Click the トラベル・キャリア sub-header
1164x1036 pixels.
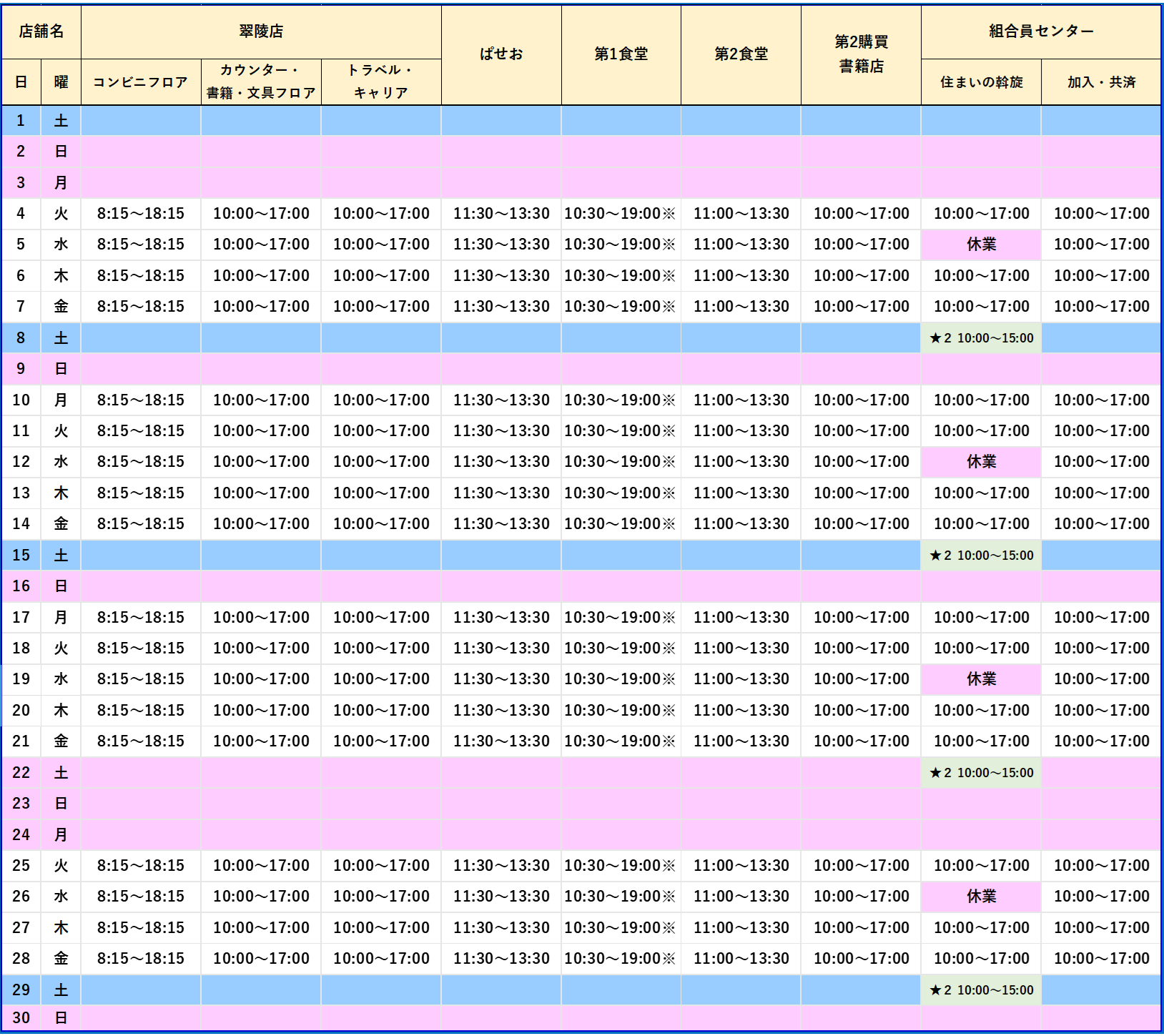pos(381,82)
